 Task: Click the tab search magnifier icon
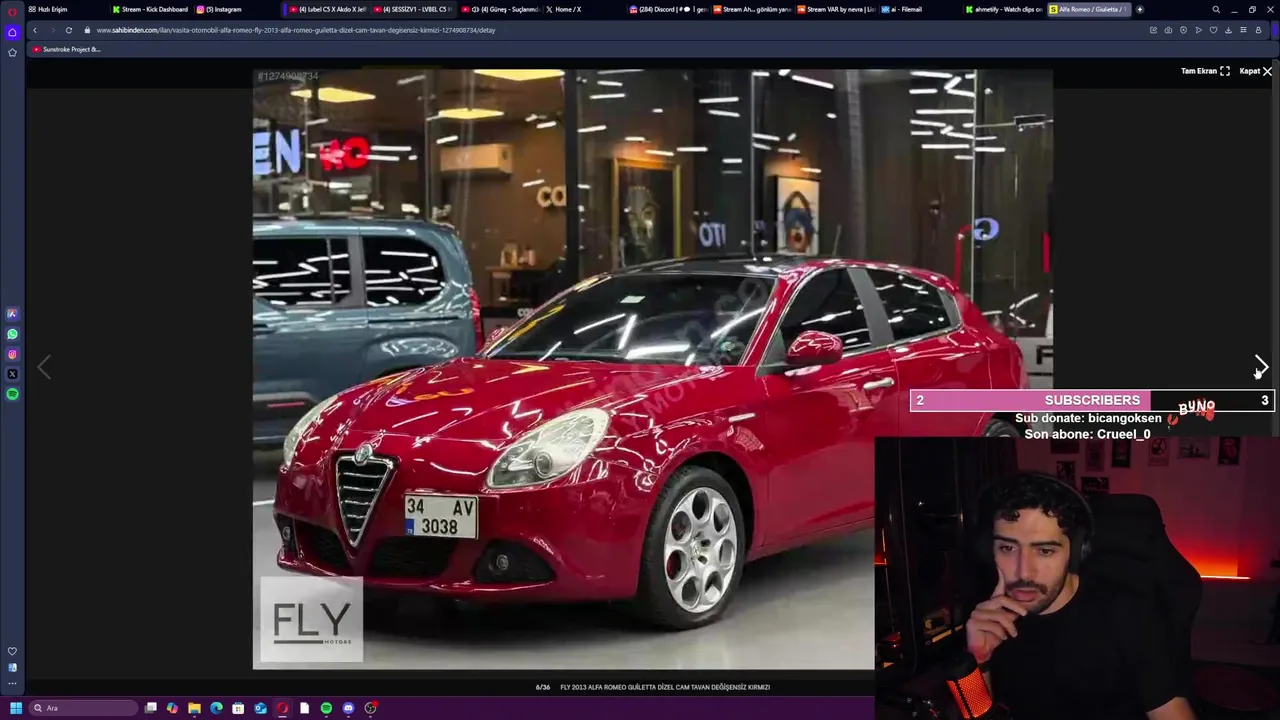tap(1216, 9)
